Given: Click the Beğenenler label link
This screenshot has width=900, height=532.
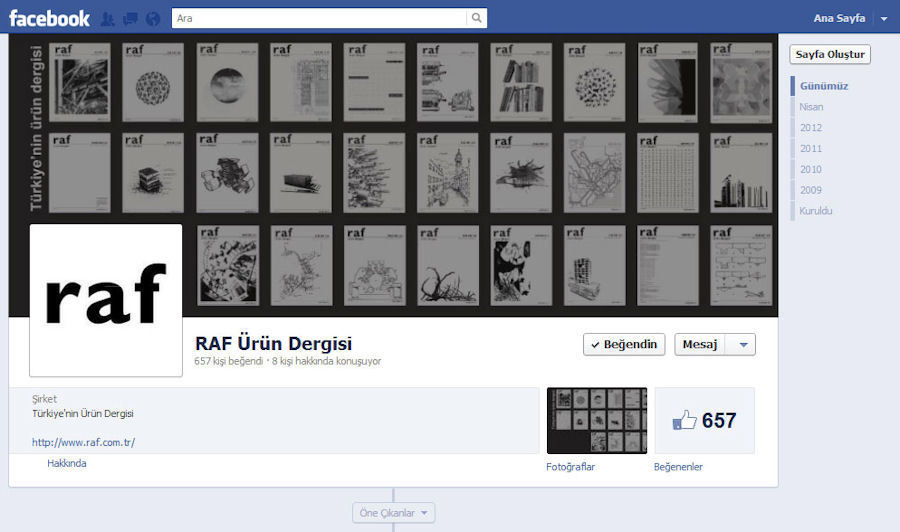Looking at the screenshot, I should pyautogui.click(x=678, y=467).
